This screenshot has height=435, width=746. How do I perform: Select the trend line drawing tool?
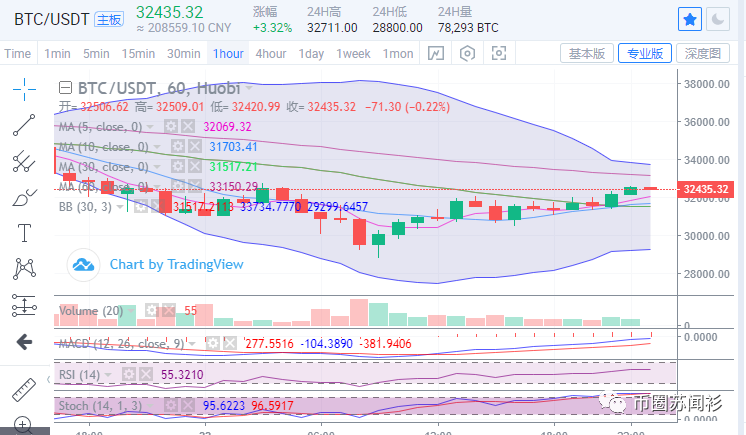coord(24,125)
